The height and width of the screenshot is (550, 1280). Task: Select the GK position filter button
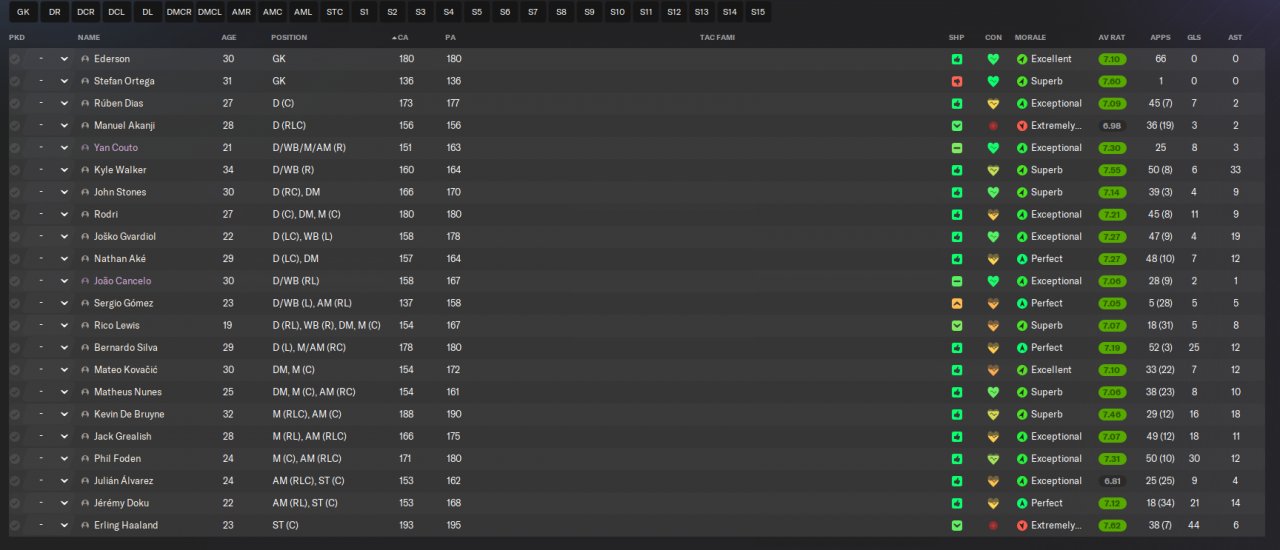(x=23, y=12)
